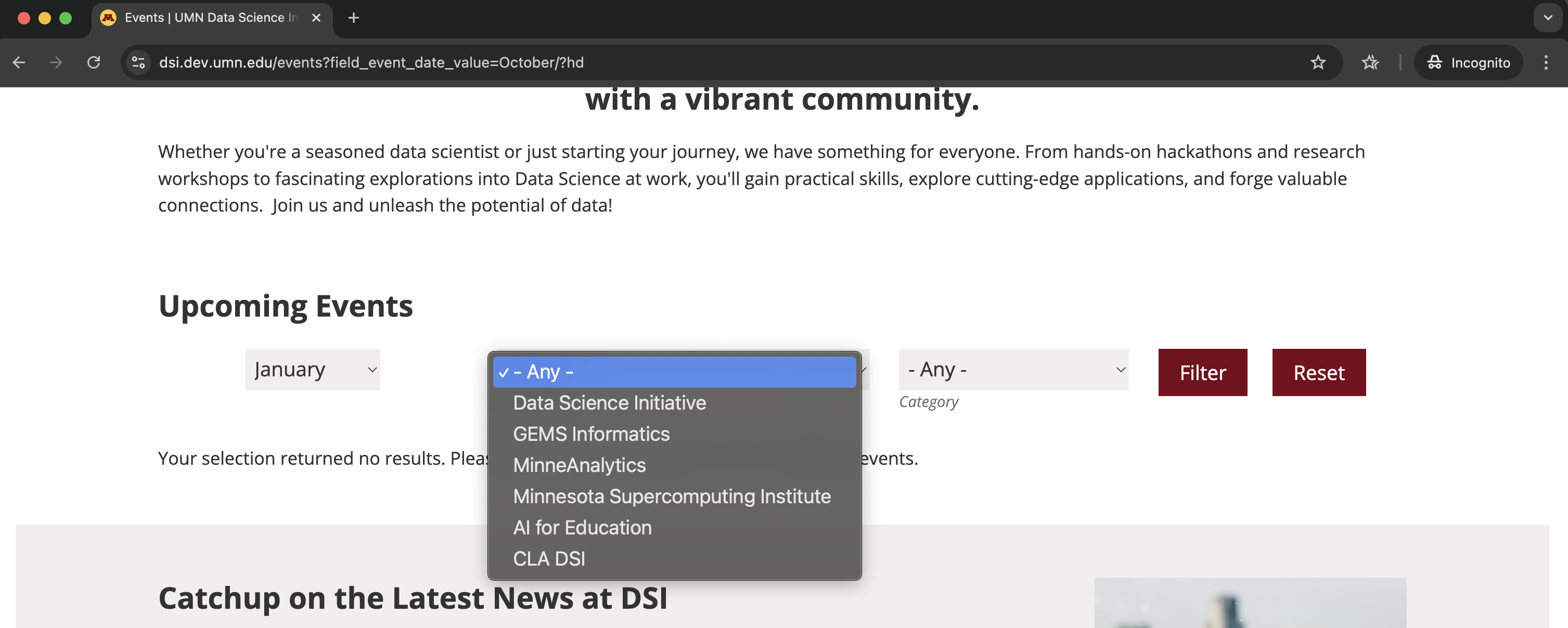This screenshot has width=1568, height=628.
Task: Expand the tab search chevron
Action: tap(1547, 18)
